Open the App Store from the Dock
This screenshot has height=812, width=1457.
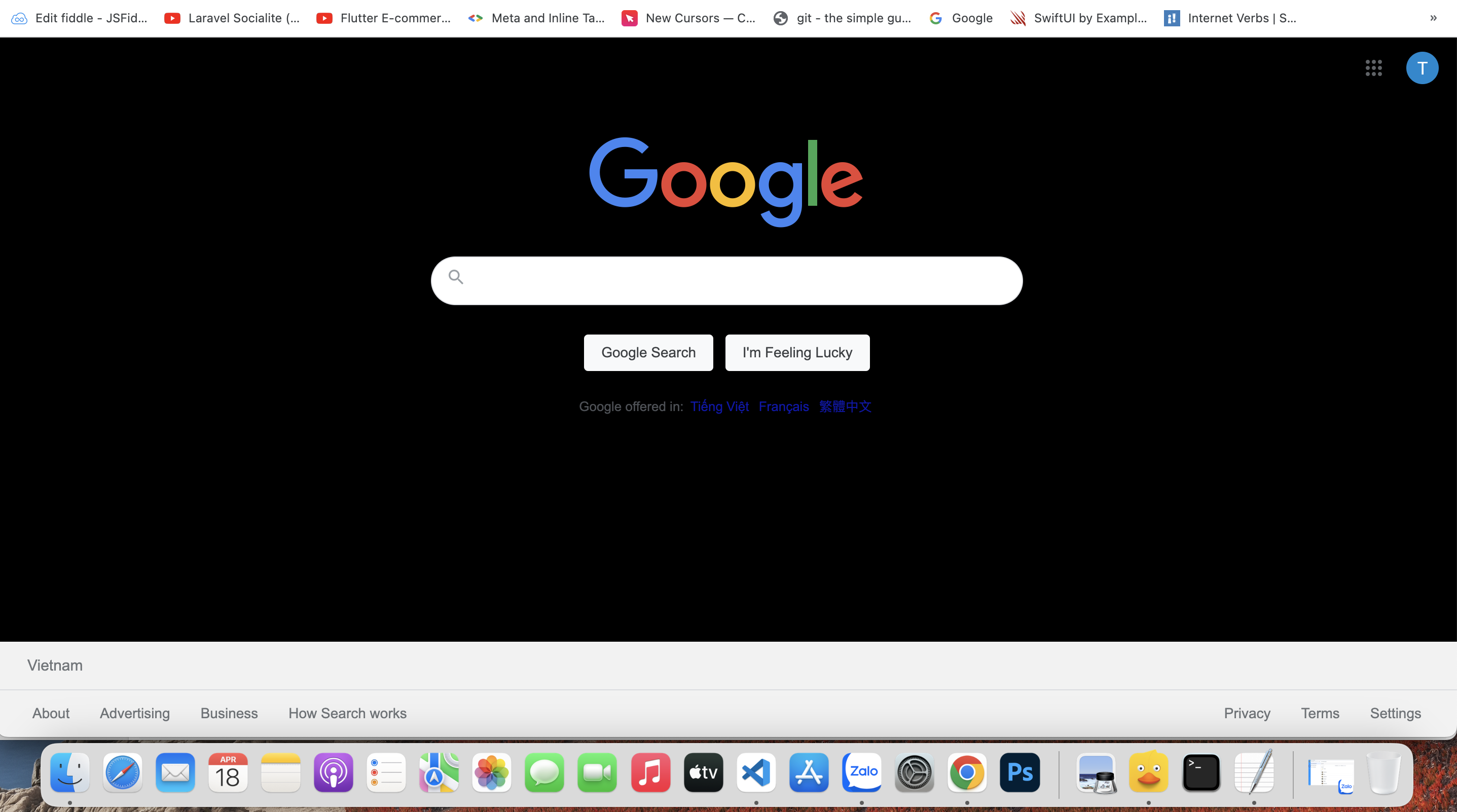tap(809, 772)
